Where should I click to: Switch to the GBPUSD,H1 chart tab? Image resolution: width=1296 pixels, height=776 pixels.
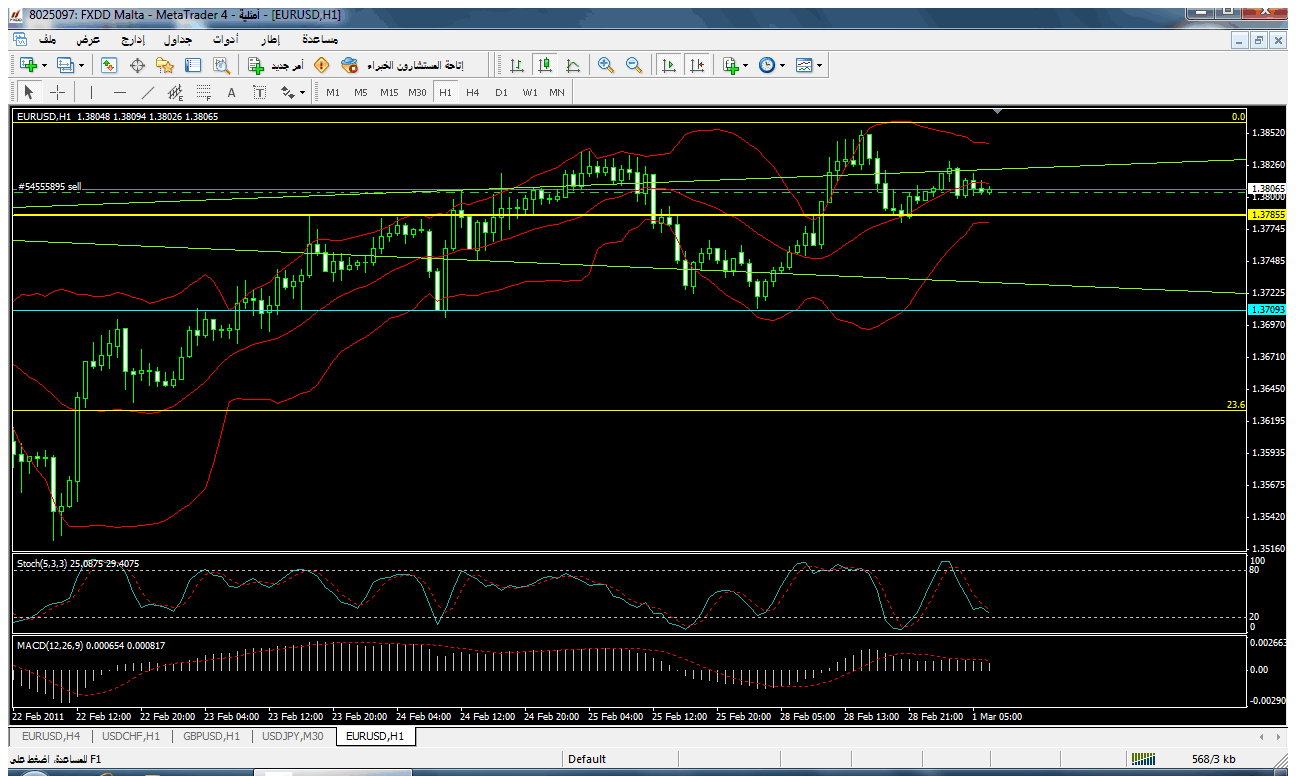point(213,736)
